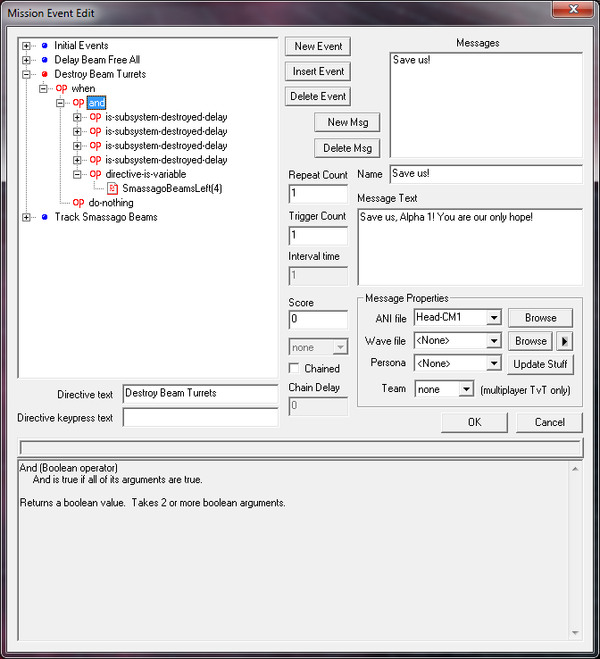Screen dimensions: 600x659
Task: Click the blue dot icon for Delay Beam Free All
Action: (x=44, y=60)
